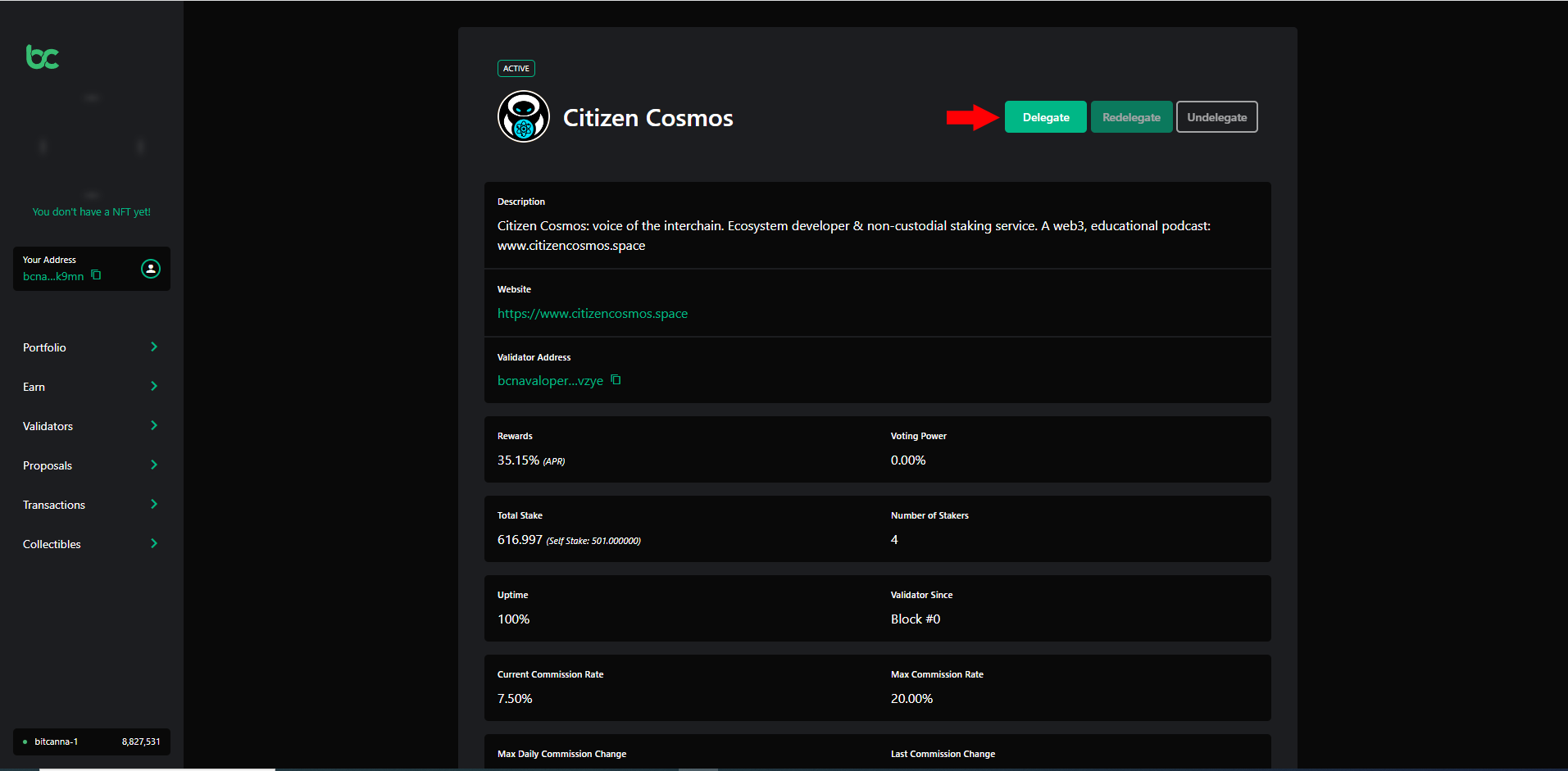This screenshot has height=771, width=1568.
Task: Click the Last Commission Change label
Action: [943, 754]
